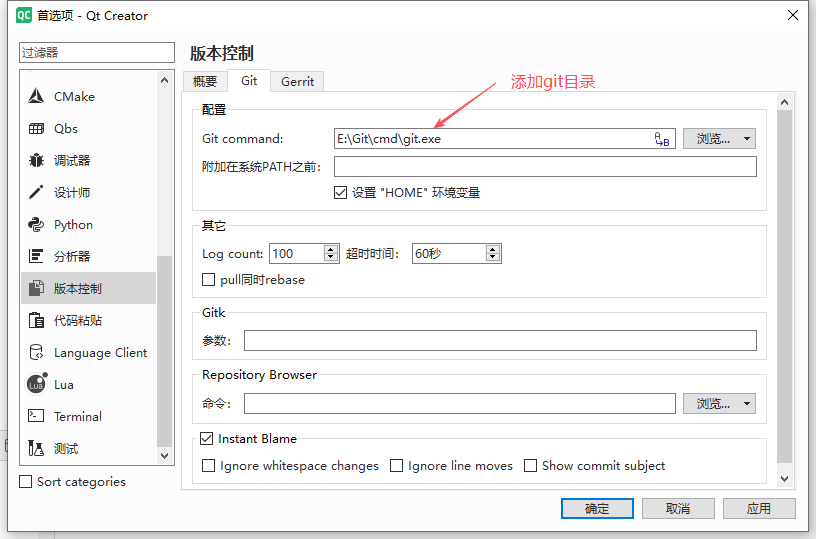Screen dimensions: 816x539
Task: Click the debugger bug icon
Action: (36, 160)
